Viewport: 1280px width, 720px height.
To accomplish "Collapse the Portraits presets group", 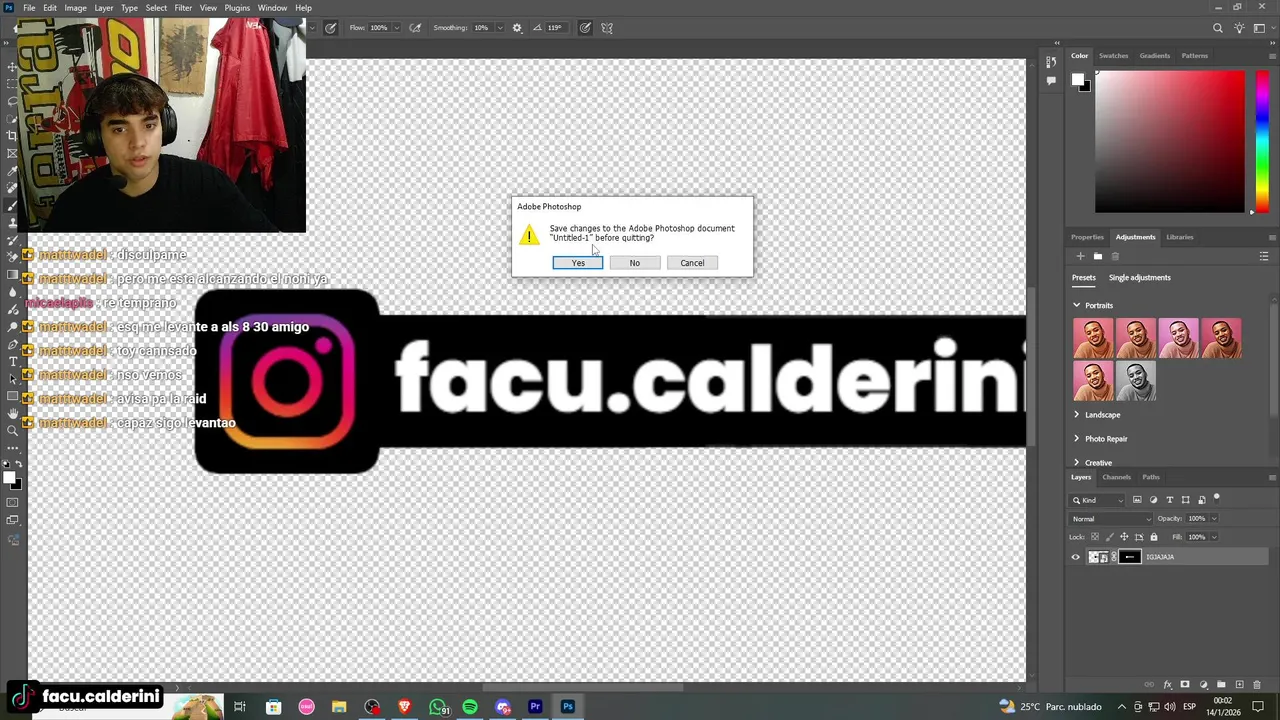I will pyautogui.click(x=1077, y=305).
